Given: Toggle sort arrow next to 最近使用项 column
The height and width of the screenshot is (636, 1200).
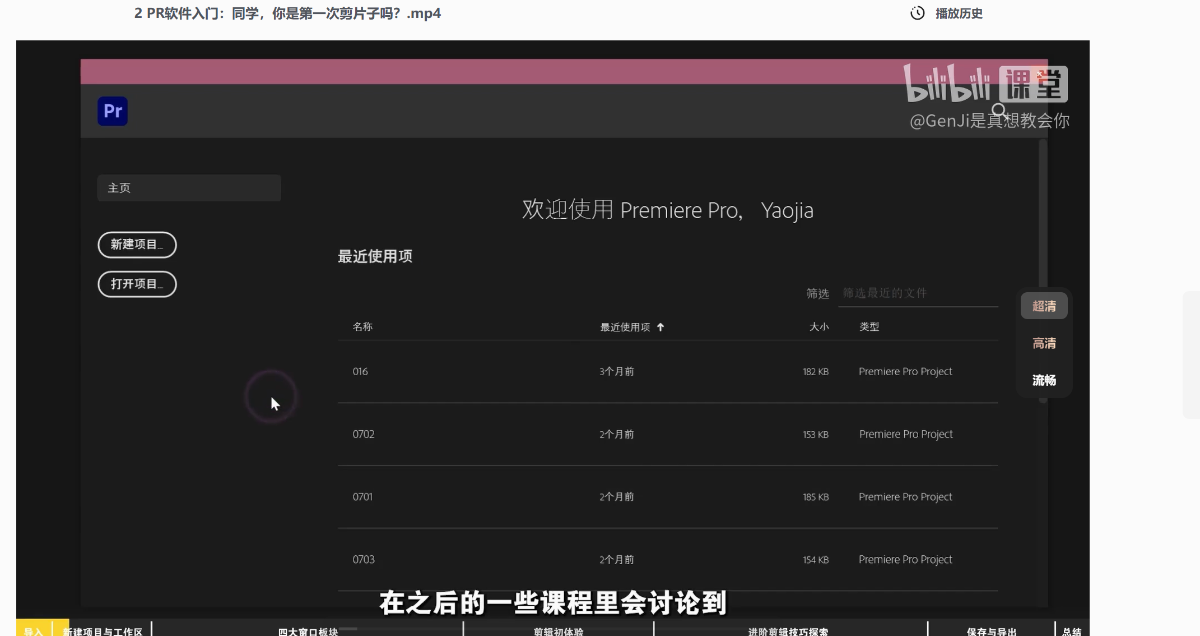Looking at the screenshot, I should click(x=660, y=327).
